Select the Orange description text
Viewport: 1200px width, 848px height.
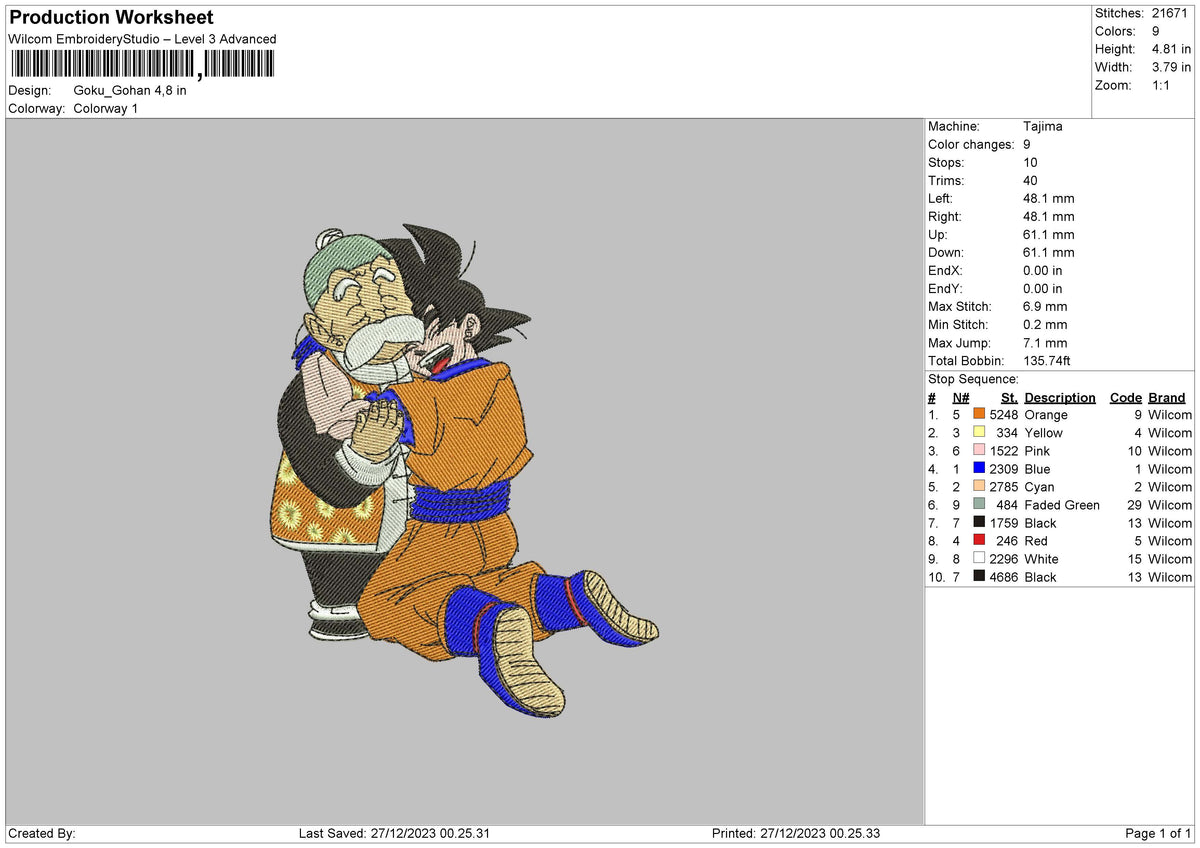click(x=1046, y=414)
